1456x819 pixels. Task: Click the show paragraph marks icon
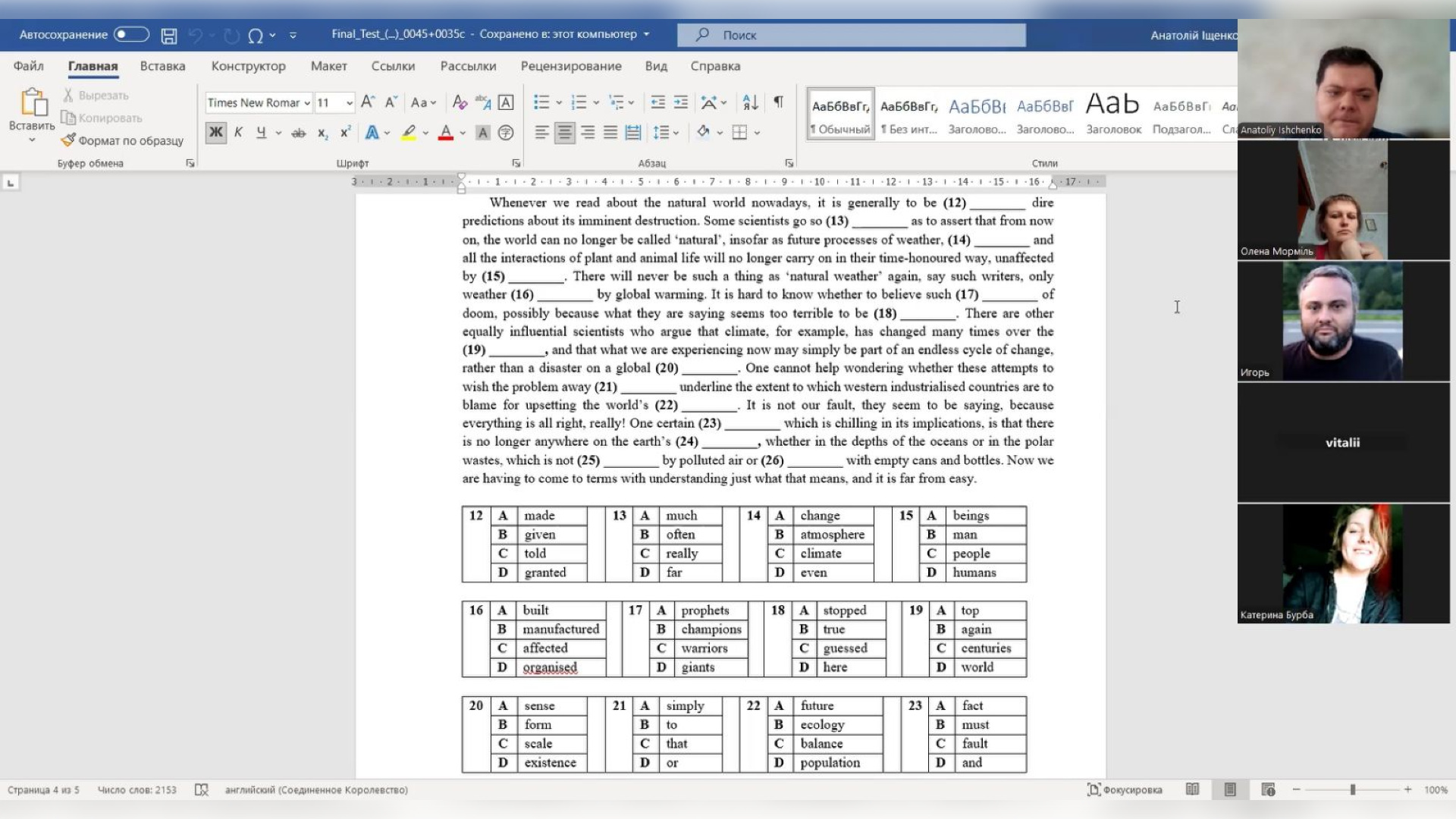click(778, 102)
